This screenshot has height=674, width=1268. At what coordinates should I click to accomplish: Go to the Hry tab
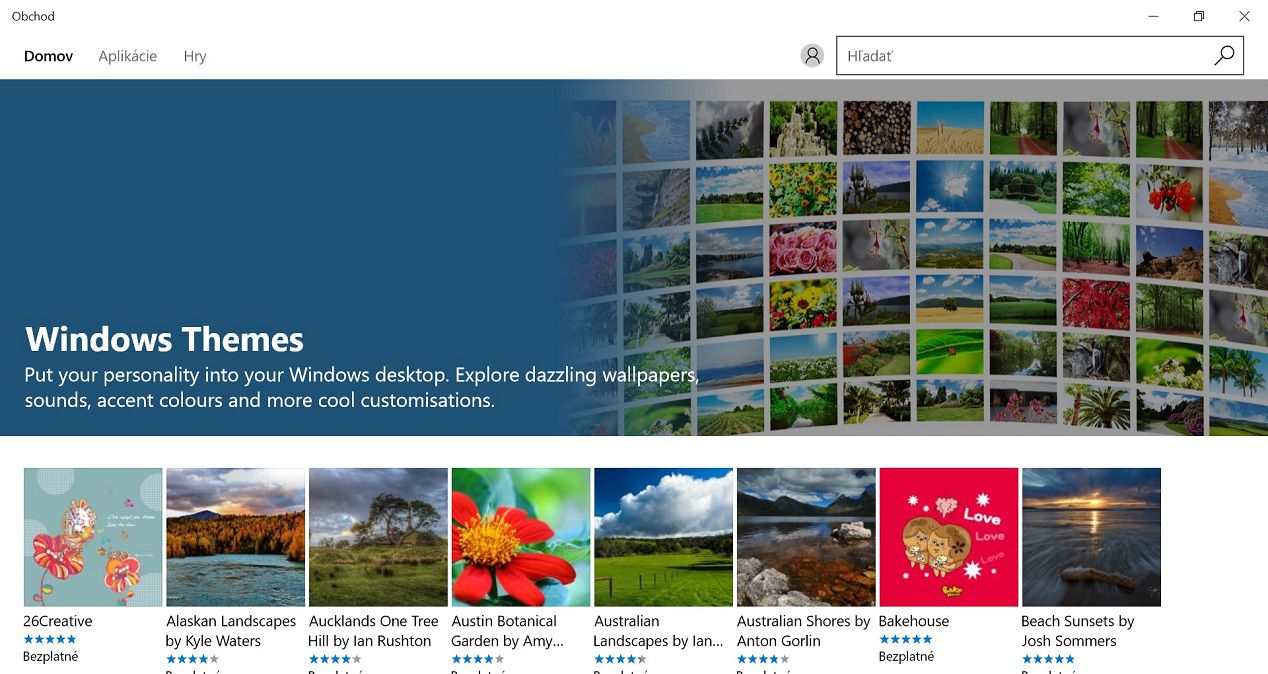coord(195,56)
